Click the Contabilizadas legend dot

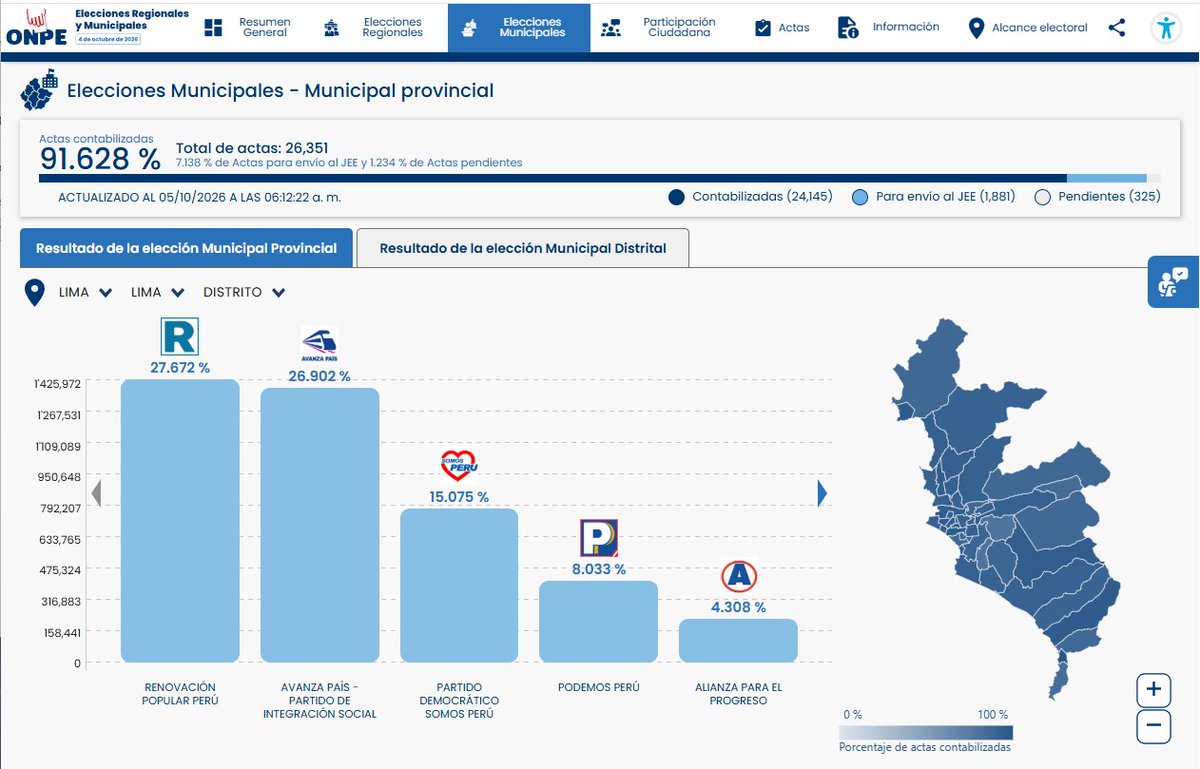coord(677,197)
